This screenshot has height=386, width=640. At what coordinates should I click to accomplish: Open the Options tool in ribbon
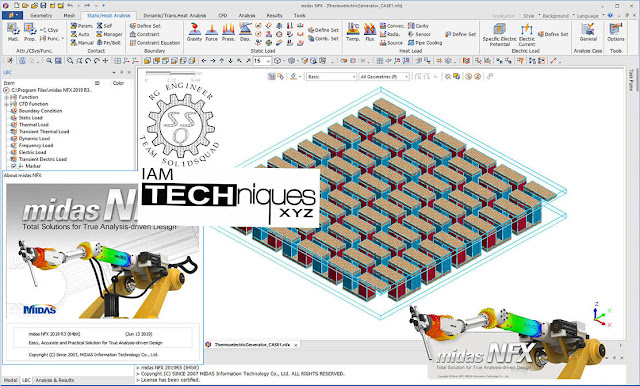pos(616,32)
